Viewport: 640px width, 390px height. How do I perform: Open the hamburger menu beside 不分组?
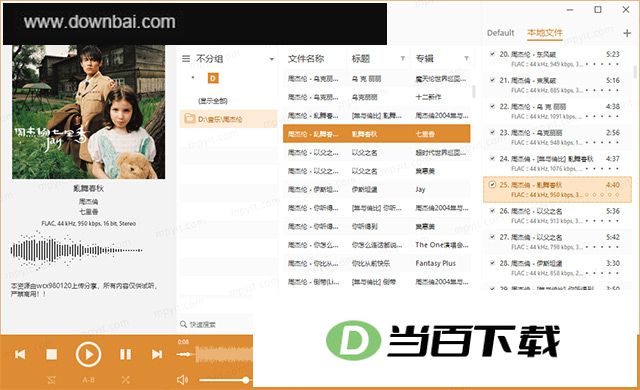(186, 59)
